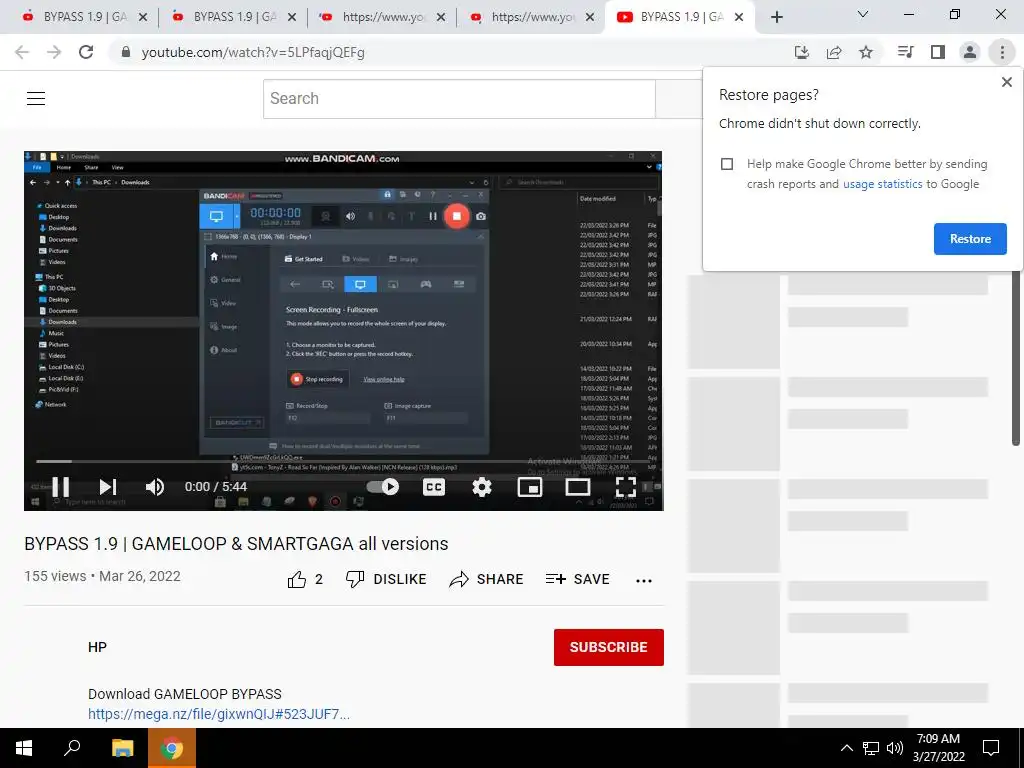Show hidden system tray icons

(x=846, y=748)
